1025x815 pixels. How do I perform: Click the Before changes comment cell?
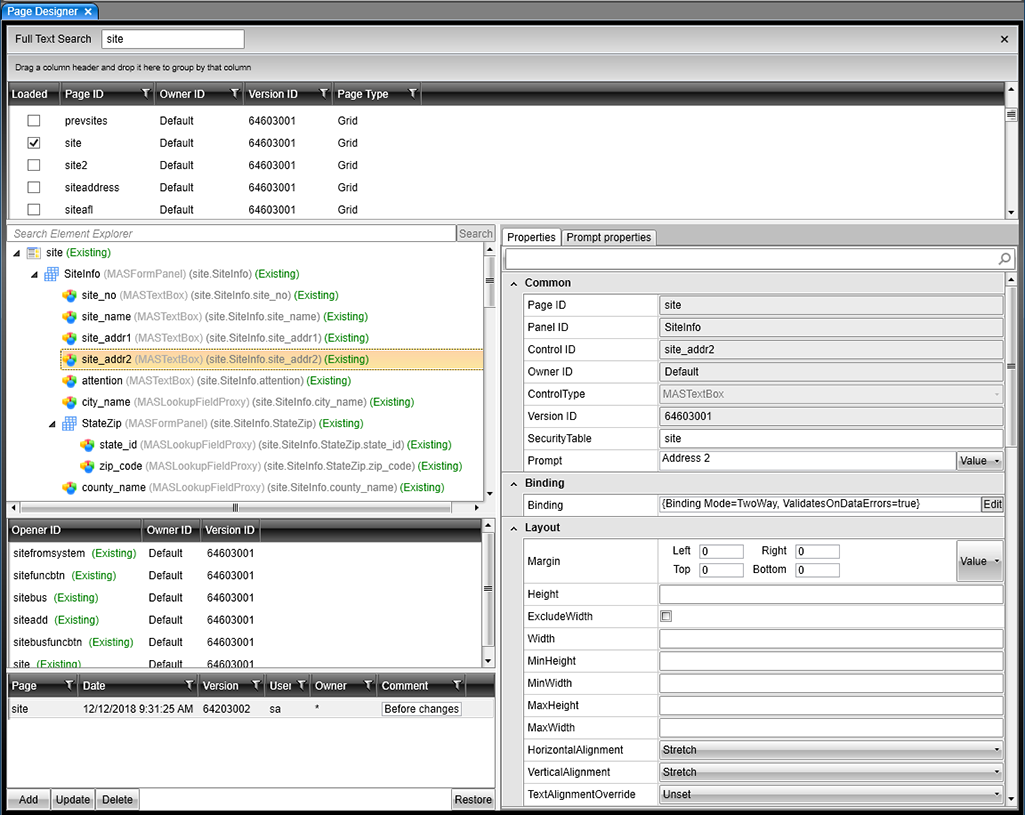coord(422,709)
